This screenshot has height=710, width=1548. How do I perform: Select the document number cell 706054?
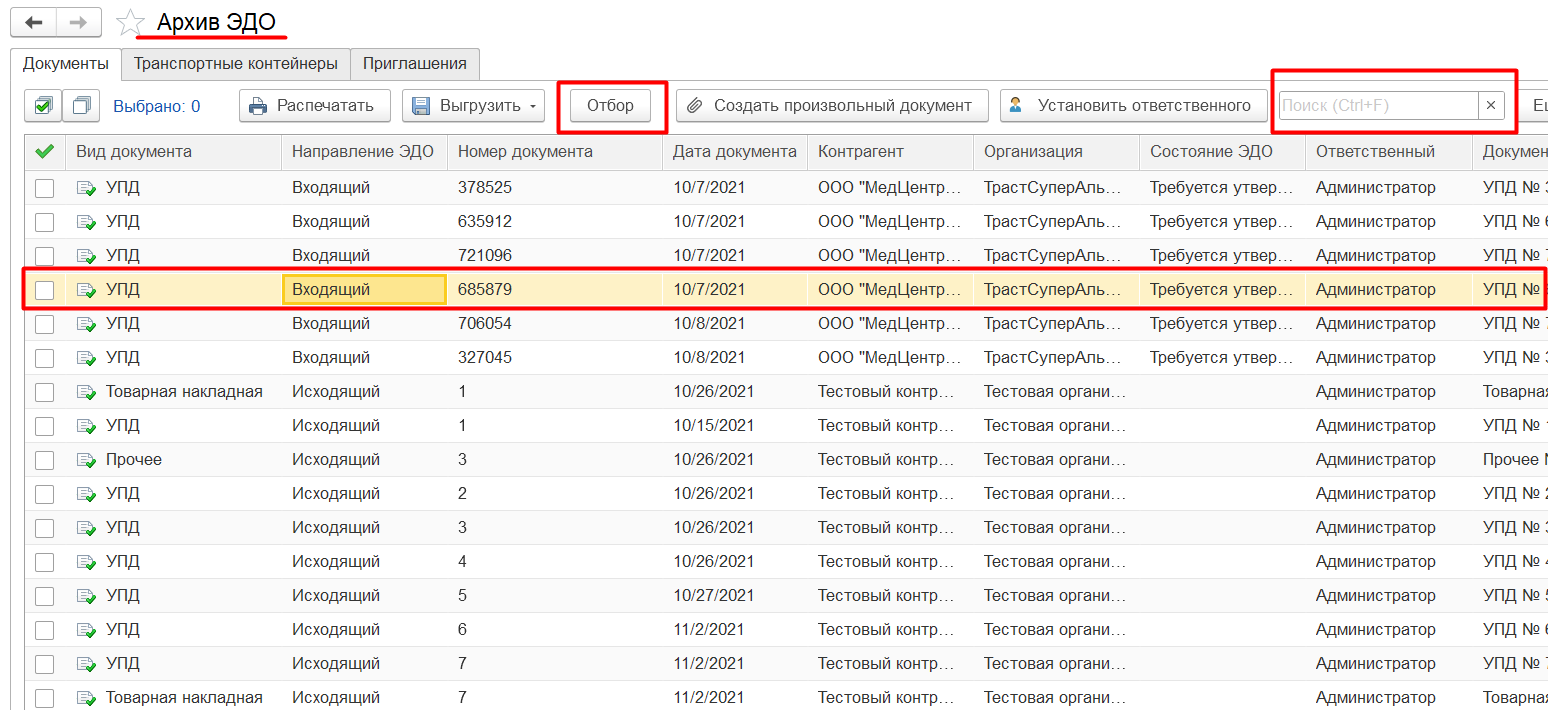click(555, 324)
